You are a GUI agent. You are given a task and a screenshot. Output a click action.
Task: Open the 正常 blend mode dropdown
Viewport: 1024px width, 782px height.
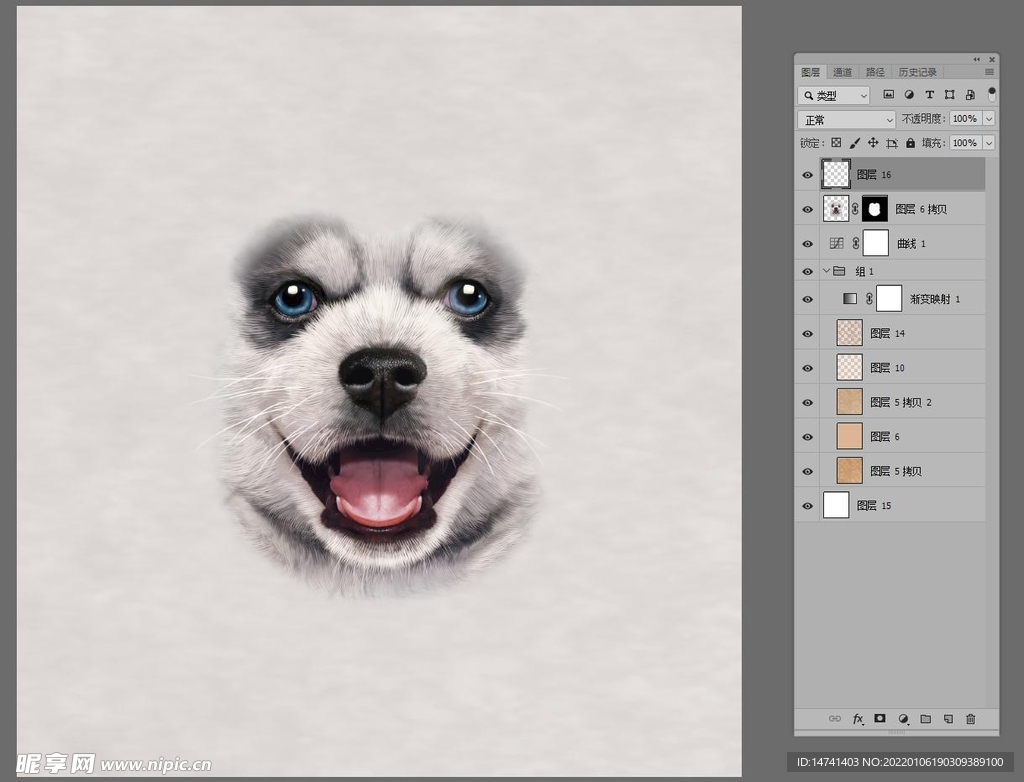(x=846, y=119)
